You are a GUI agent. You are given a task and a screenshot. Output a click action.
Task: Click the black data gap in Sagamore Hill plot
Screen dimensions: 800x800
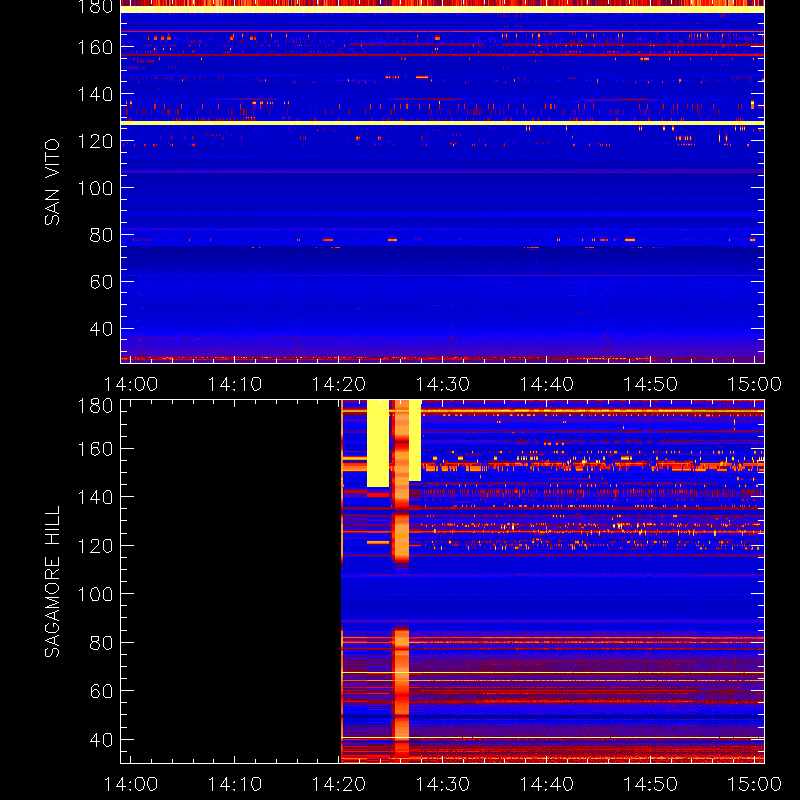[231, 581]
